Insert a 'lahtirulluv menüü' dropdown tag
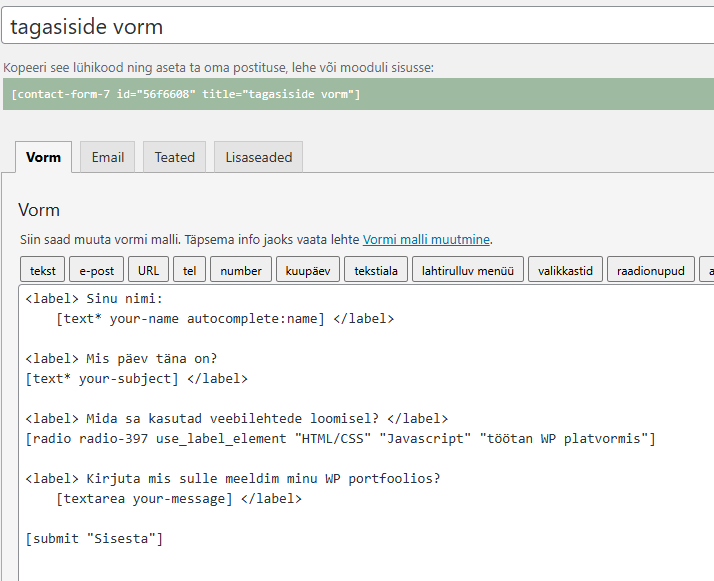 [x=467, y=270]
